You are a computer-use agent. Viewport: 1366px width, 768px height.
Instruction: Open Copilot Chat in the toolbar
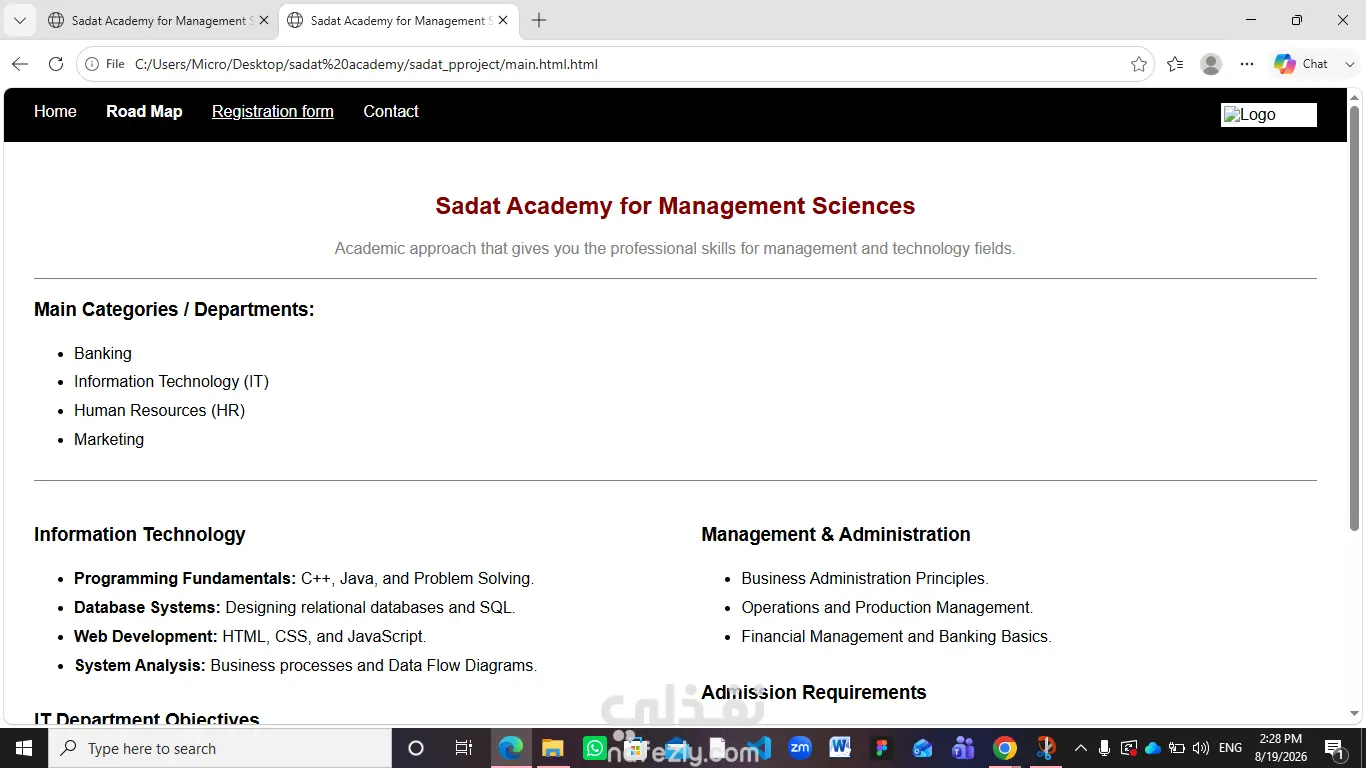point(1301,64)
